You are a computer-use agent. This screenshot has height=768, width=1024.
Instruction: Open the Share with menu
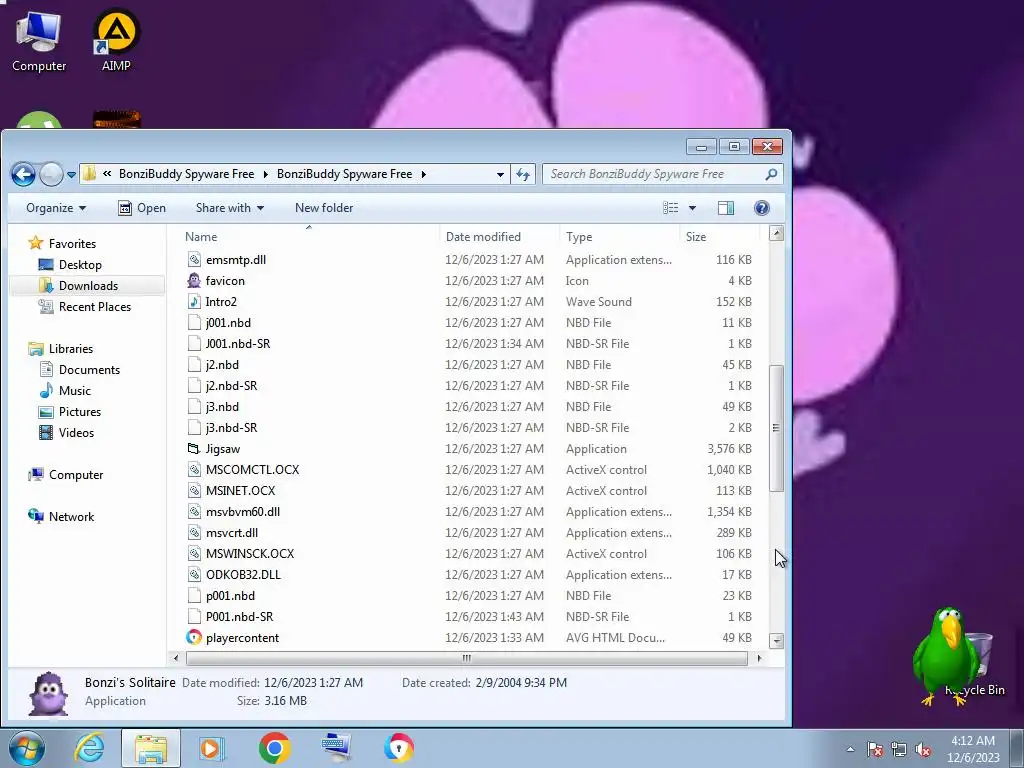tap(230, 208)
